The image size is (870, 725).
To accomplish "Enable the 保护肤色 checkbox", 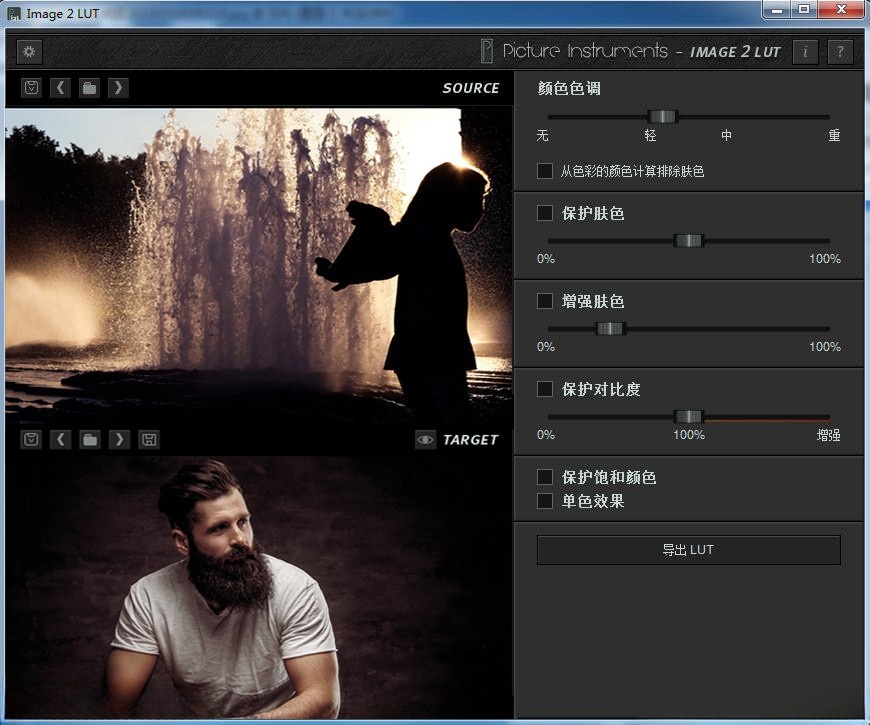I will [545, 213].
